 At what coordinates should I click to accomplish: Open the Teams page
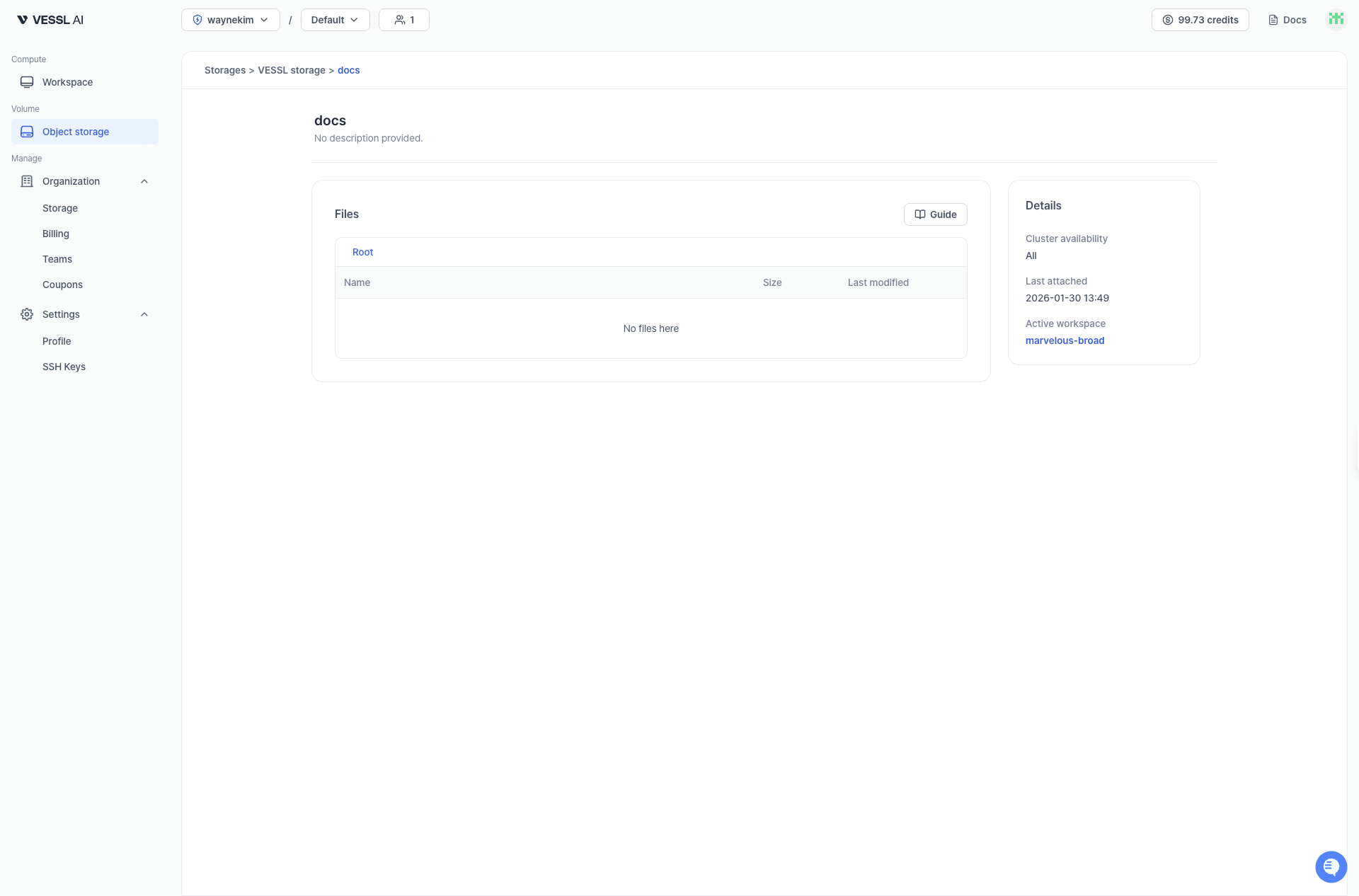(x=57, y=259)
